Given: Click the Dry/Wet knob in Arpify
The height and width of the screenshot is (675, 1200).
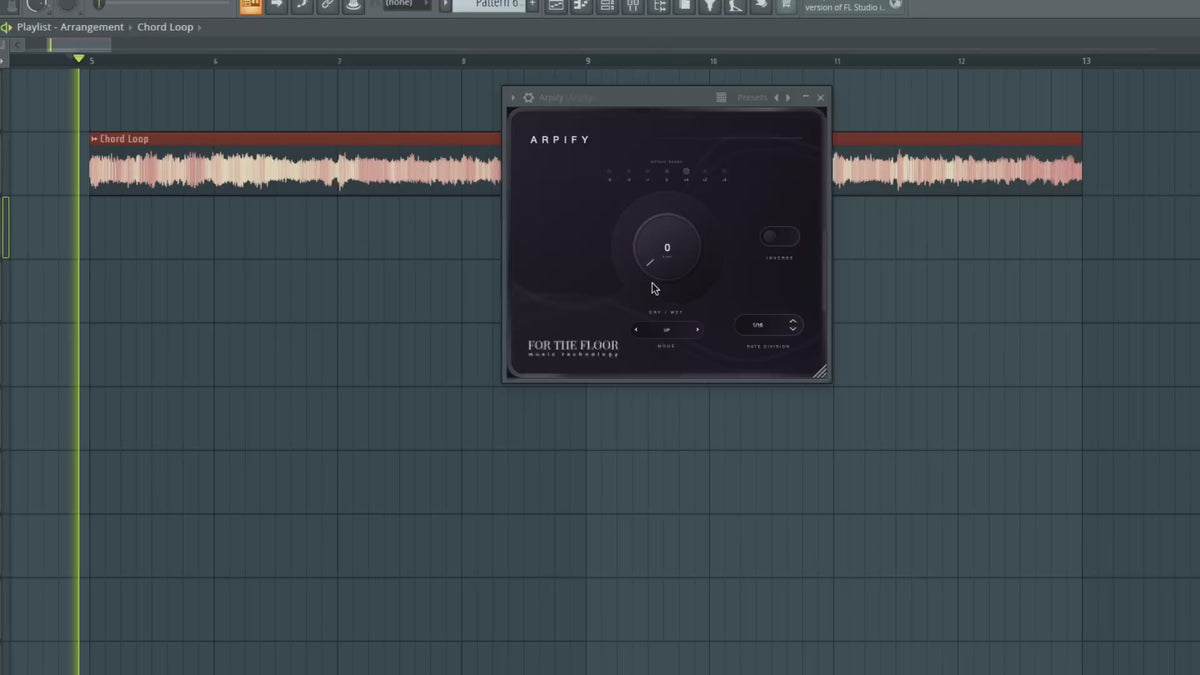Looking at the screenshot, I should coord(667,247).
